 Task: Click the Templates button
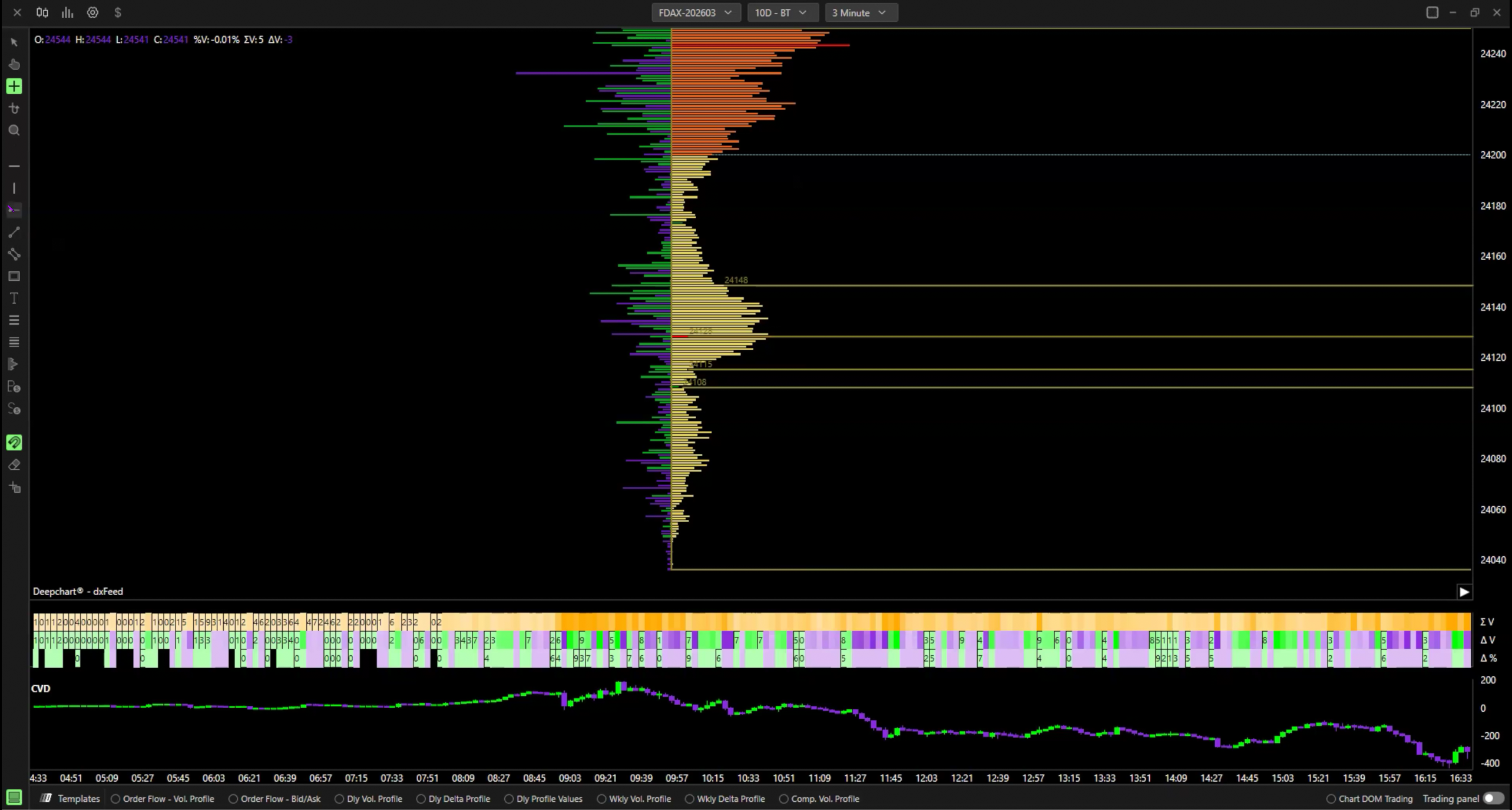70,799
